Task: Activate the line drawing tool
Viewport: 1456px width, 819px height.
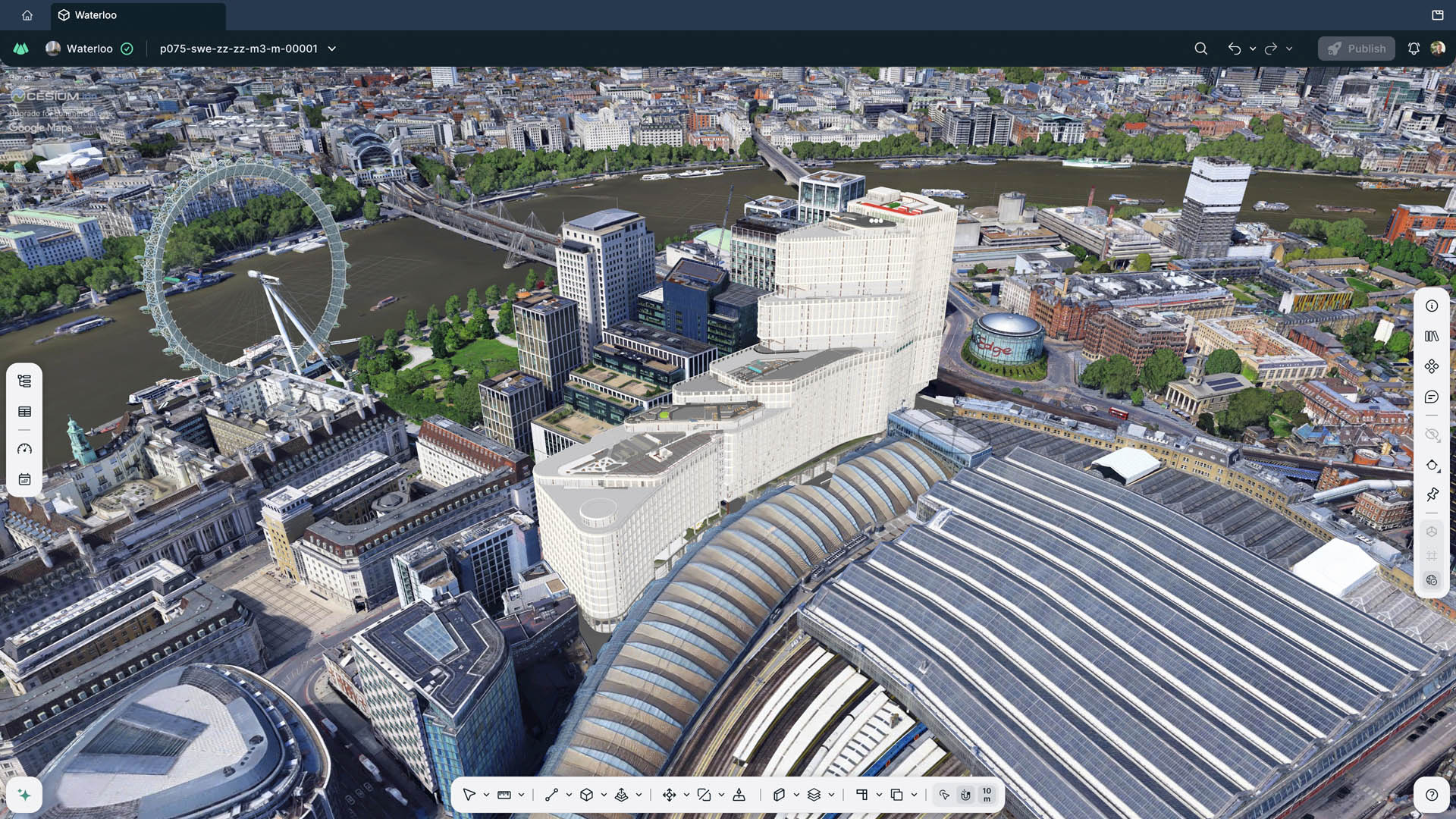Action: click(x=551, y=795)
